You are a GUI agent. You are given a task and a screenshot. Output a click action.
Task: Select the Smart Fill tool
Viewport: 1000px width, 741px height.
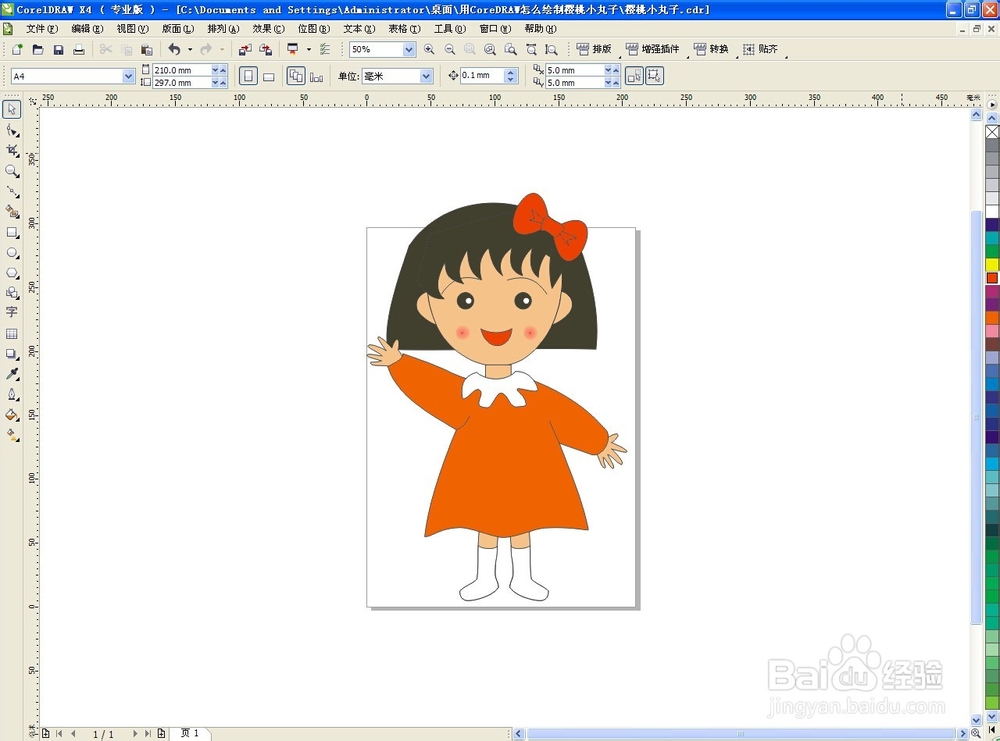11,211
